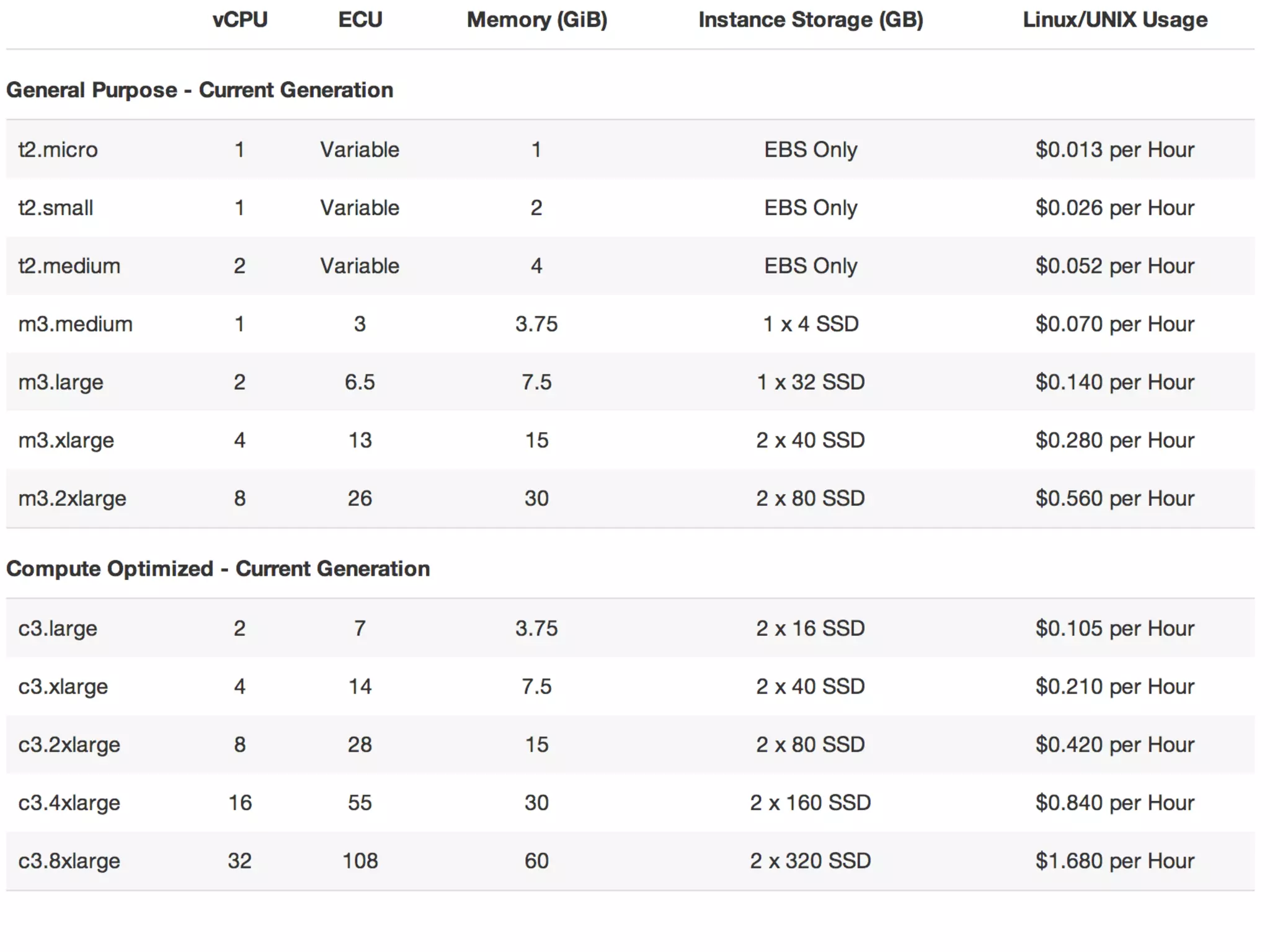Click the ECU column header
The image size is (1270, 952).
click(360, 20)
